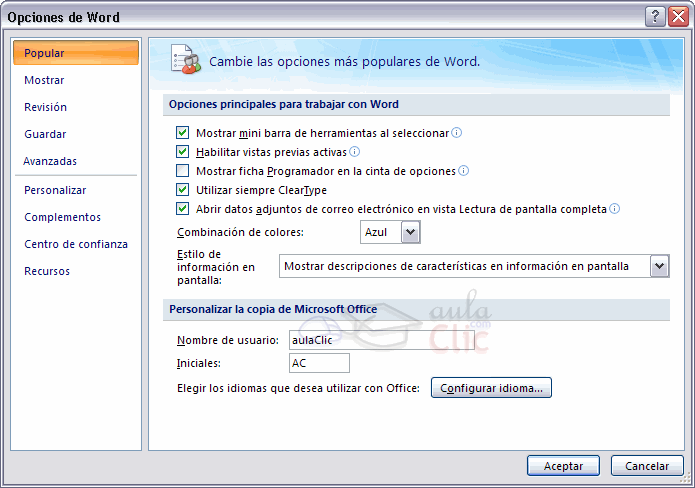Expand Estilo de información en pantalla dropdown
The height and width of the screenshot is (488, 695).
coord(659,266)
